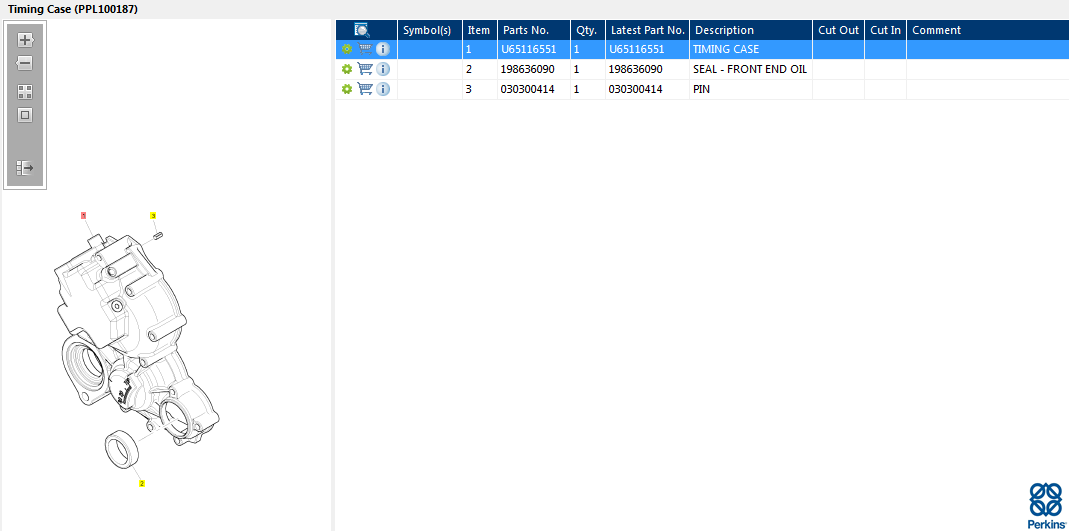The image size is (1069, 531).
Task: Click the oil seal ring drawing
Action: point(123,449)
